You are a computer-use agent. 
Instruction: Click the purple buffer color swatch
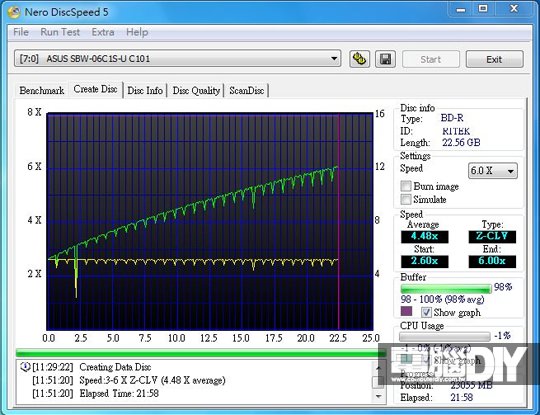[x=406, y=311]
